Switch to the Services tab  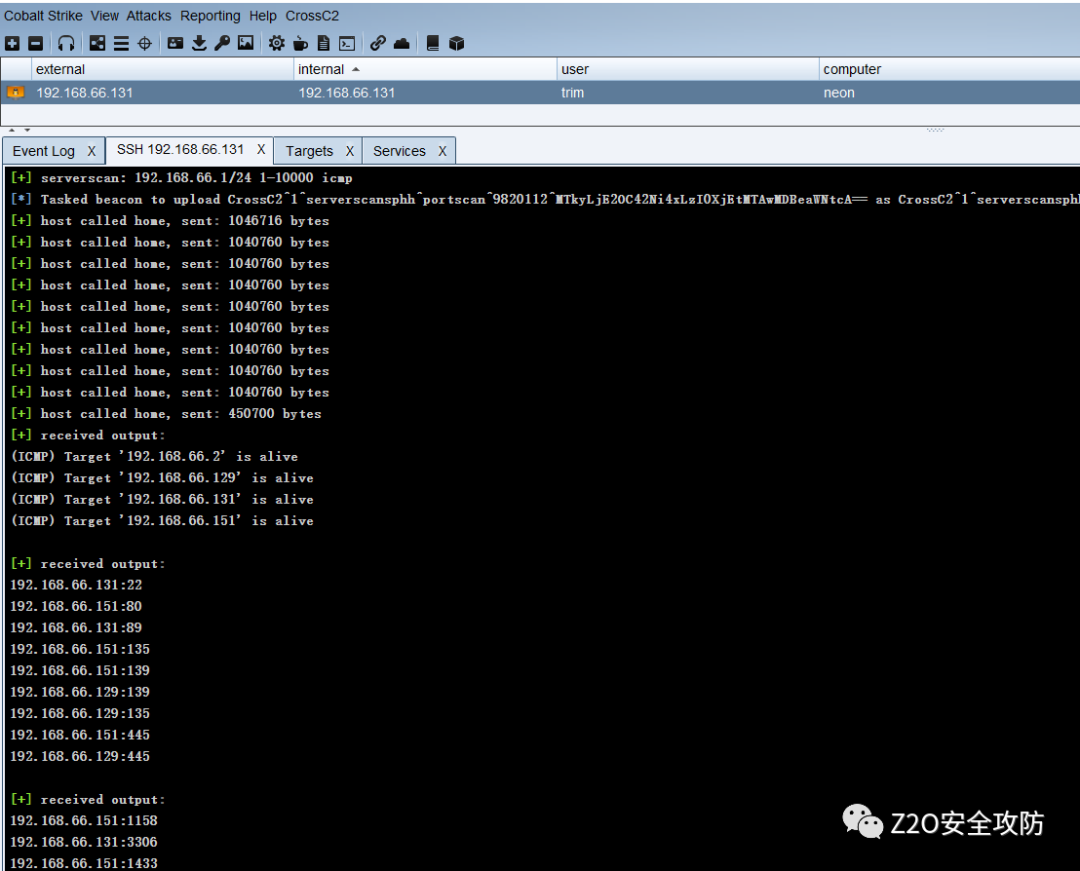pyautogui.click(x=399, y=151)
